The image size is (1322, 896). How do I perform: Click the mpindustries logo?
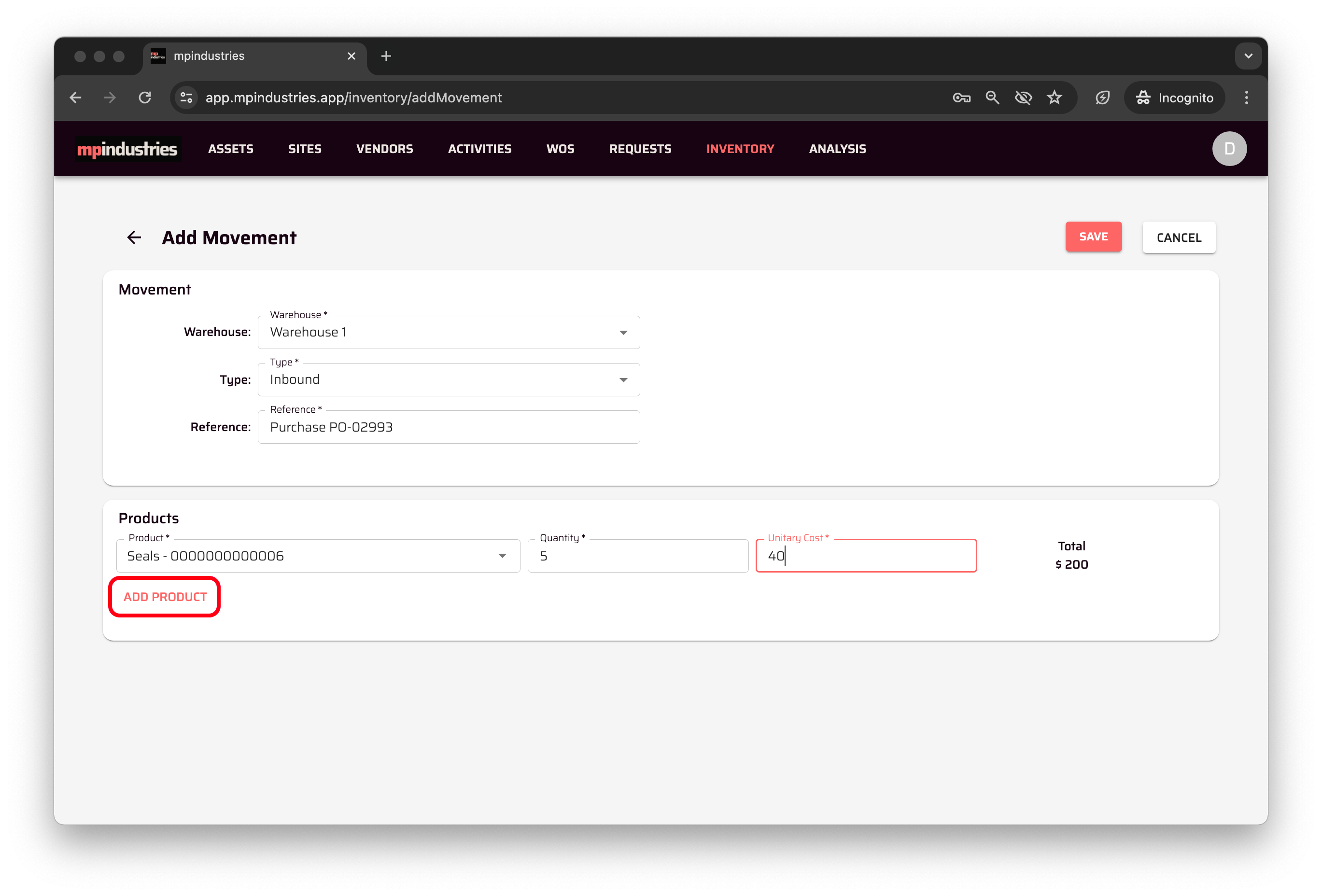[127, 149]
